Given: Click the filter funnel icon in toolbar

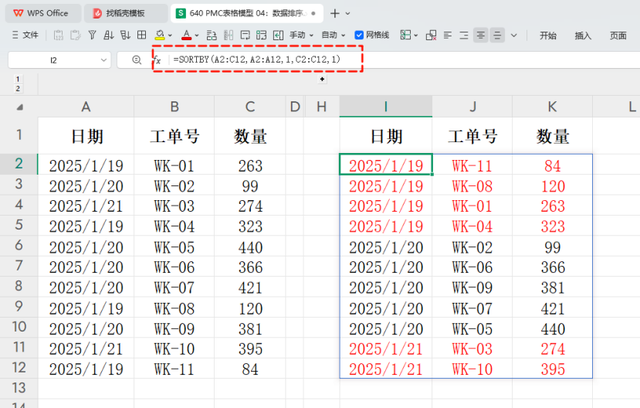Looking at the screenshot, I should pyautogui.click(x=92, y=35).
